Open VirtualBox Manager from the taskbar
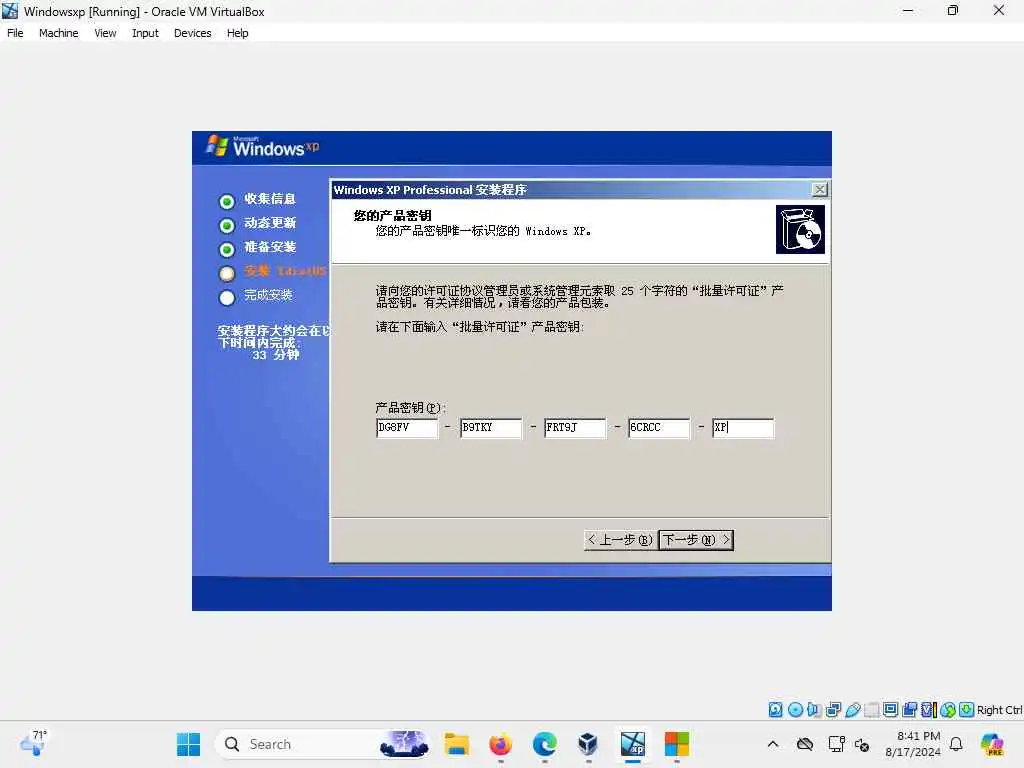Image resolution: width=1024 pixels, height=768 pixels. 588,744
